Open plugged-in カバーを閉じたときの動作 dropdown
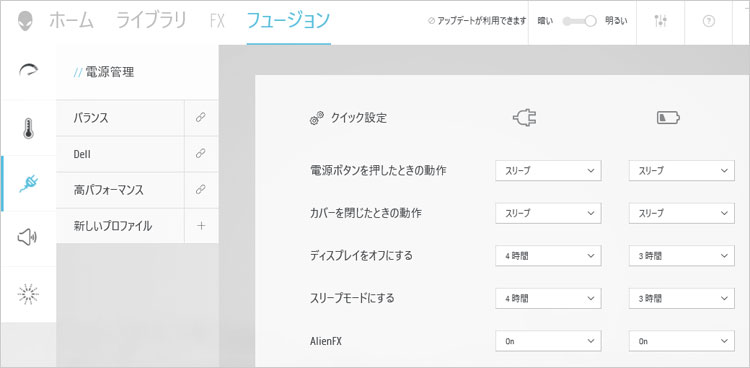750x368 pixels. (x=548, y=213)
